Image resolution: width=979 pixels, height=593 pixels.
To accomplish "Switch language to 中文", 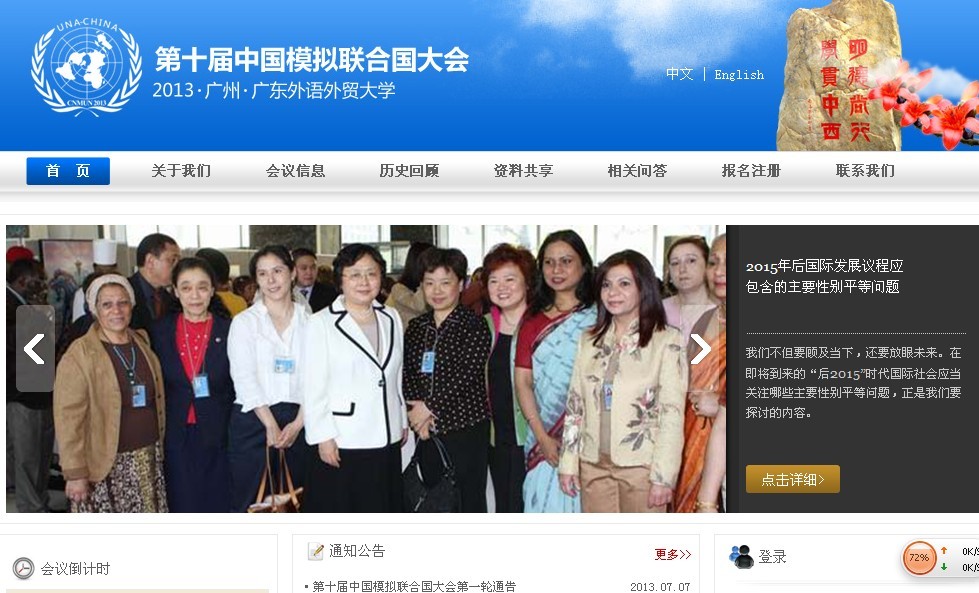I will [x=679, y=74].
